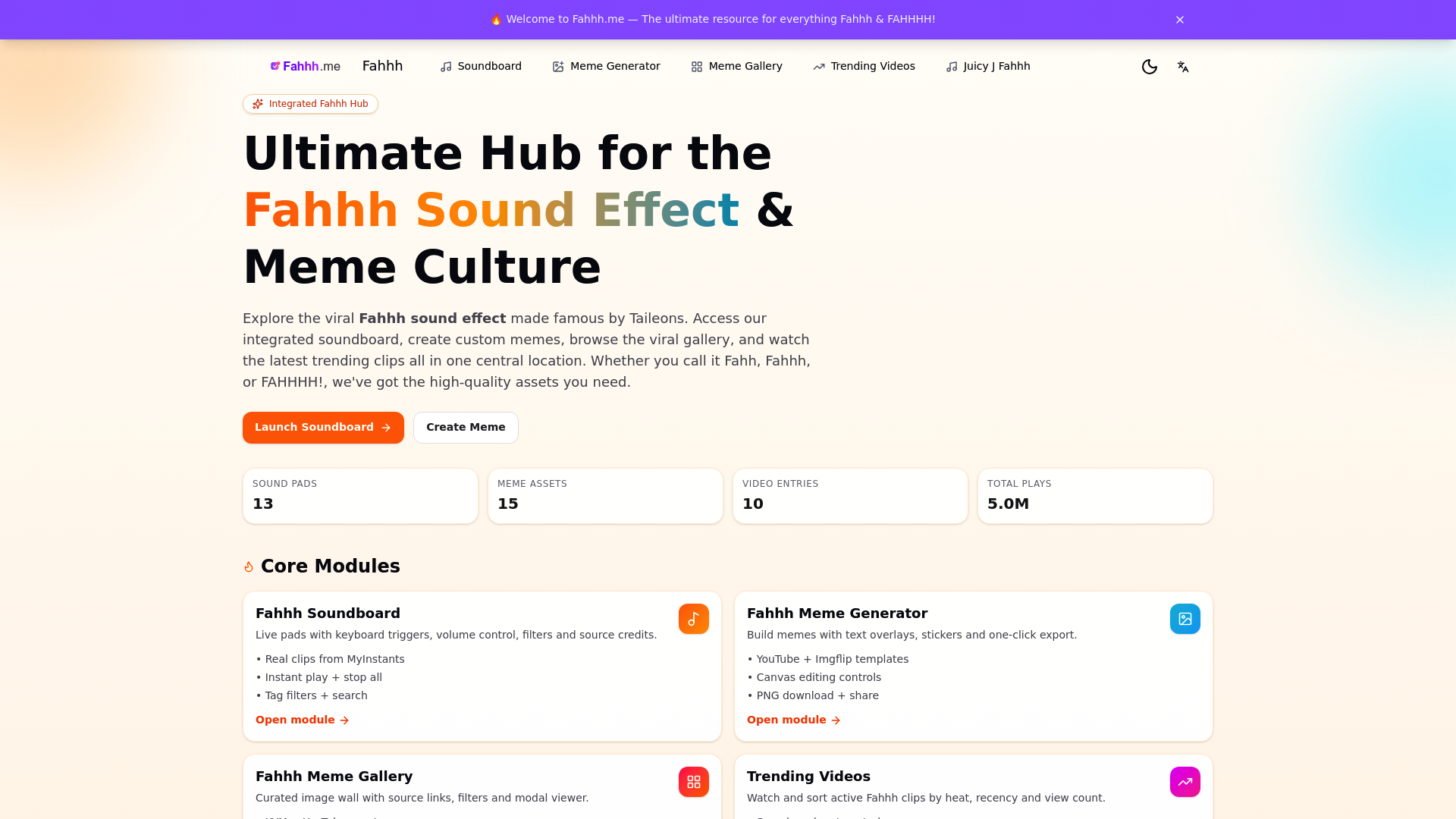The image size is (1456, 819).
Task: Click the Integrated Fahhh Hub badge
Action: [x=309, y=104]
